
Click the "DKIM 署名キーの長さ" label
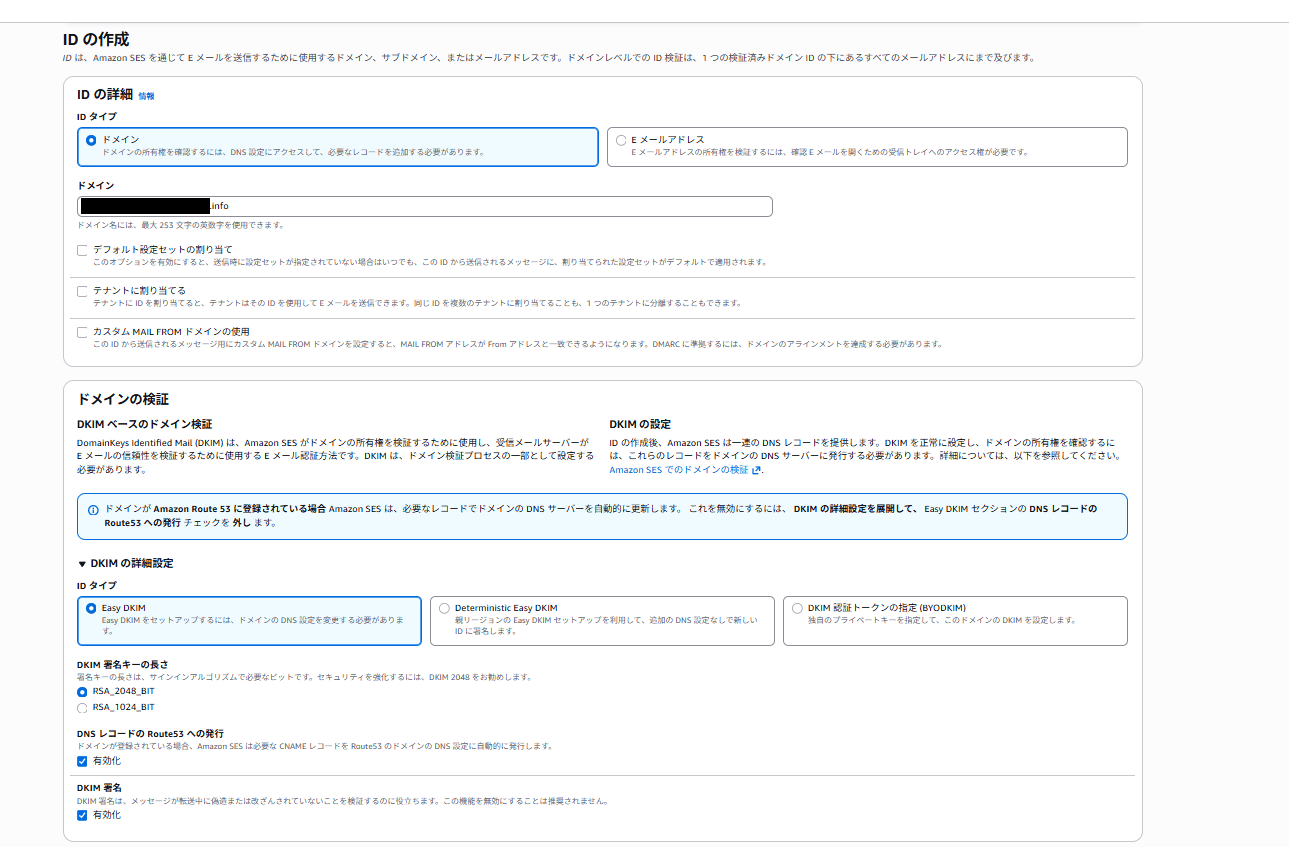pos(123,664)
